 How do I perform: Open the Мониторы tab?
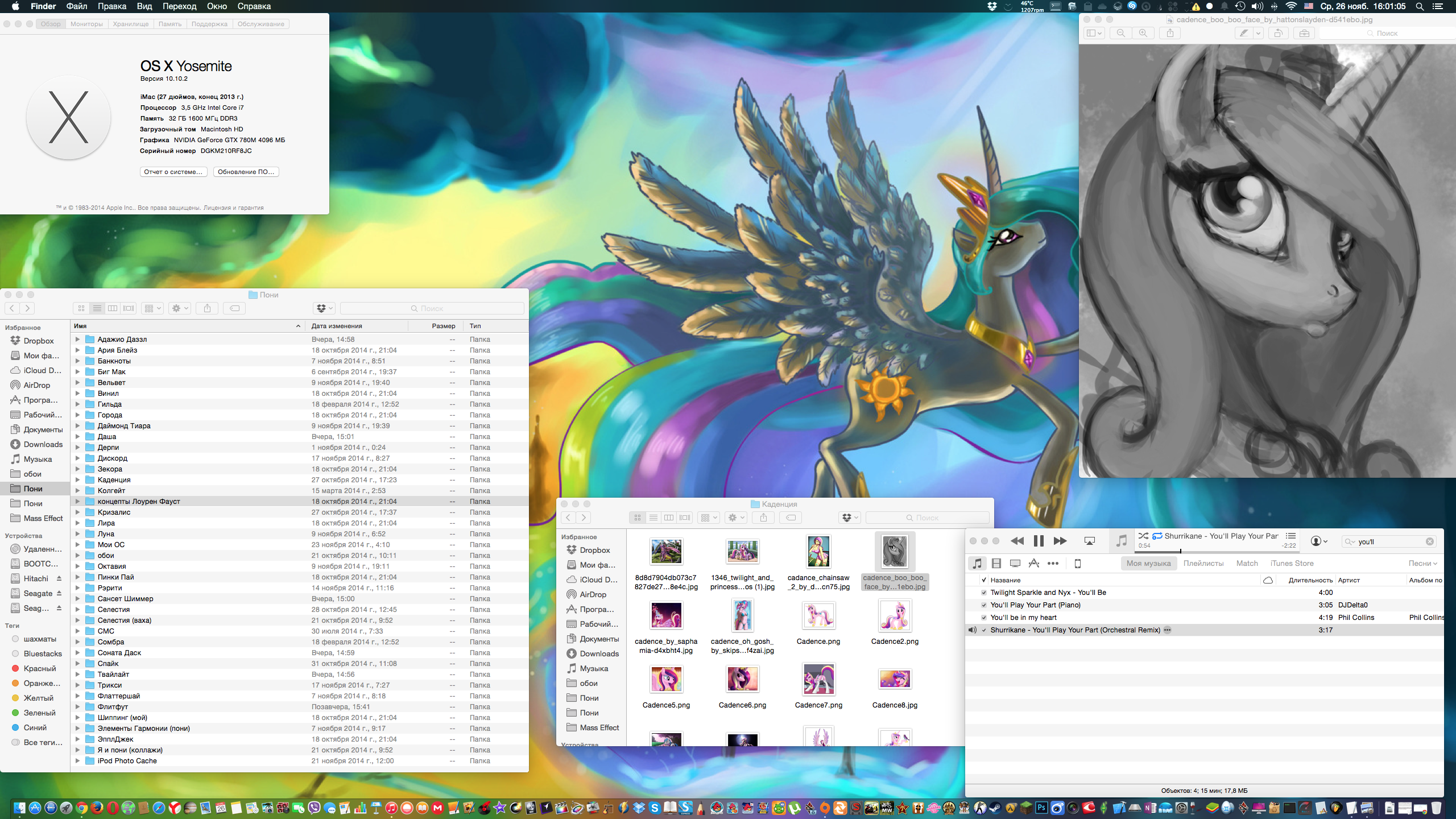click(86, 24)
